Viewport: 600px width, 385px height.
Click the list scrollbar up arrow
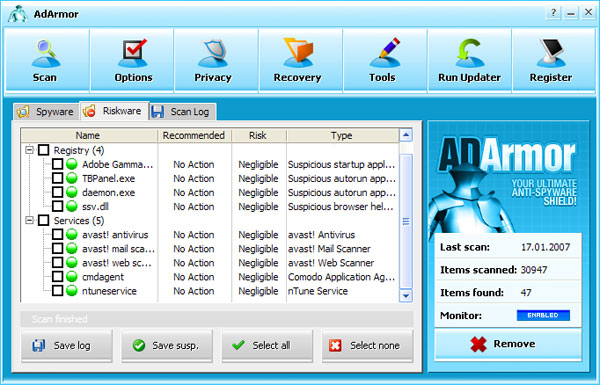(x=406, y=135)
